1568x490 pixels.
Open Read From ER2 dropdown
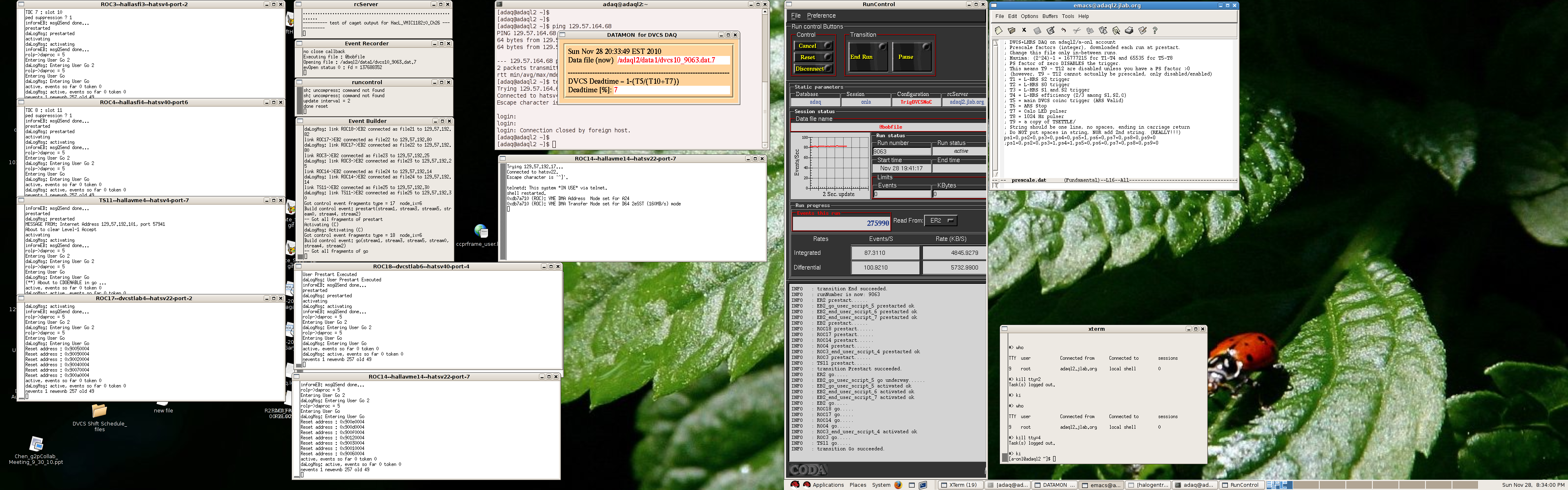click(940, 220)
